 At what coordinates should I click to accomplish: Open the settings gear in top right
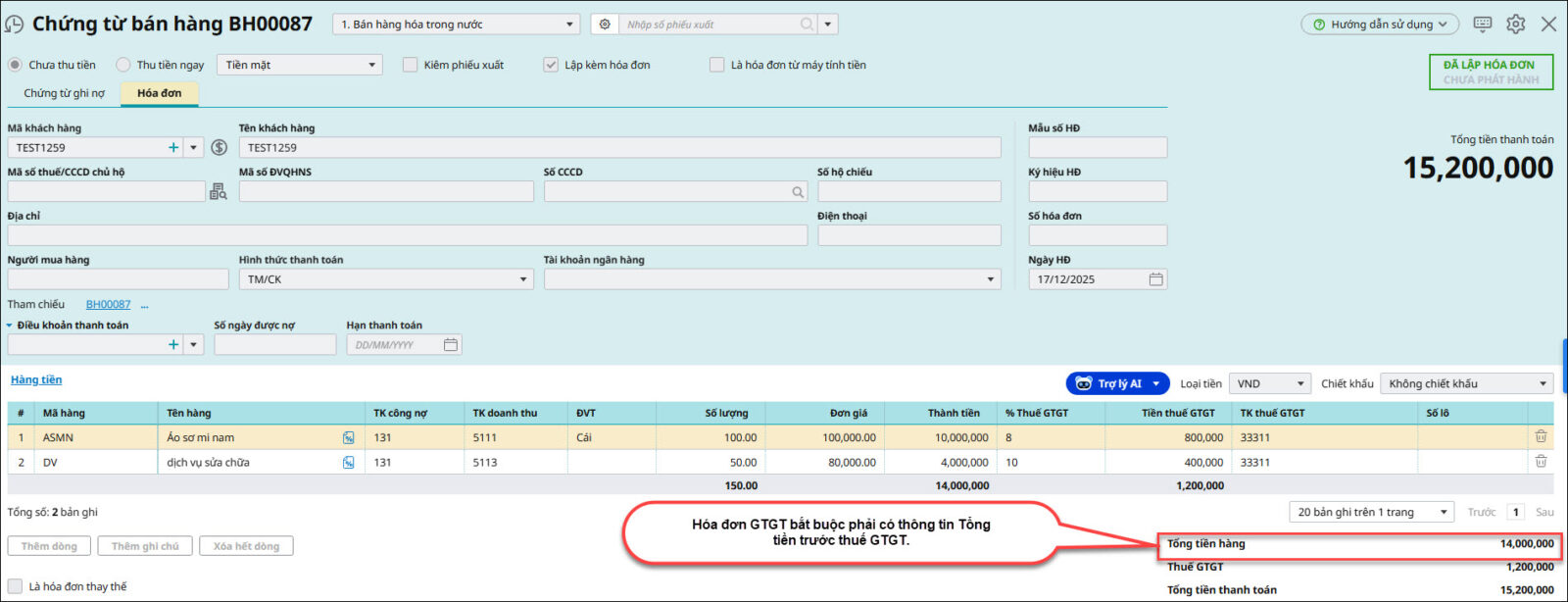pyautogui.click(x=1515, y=25)
